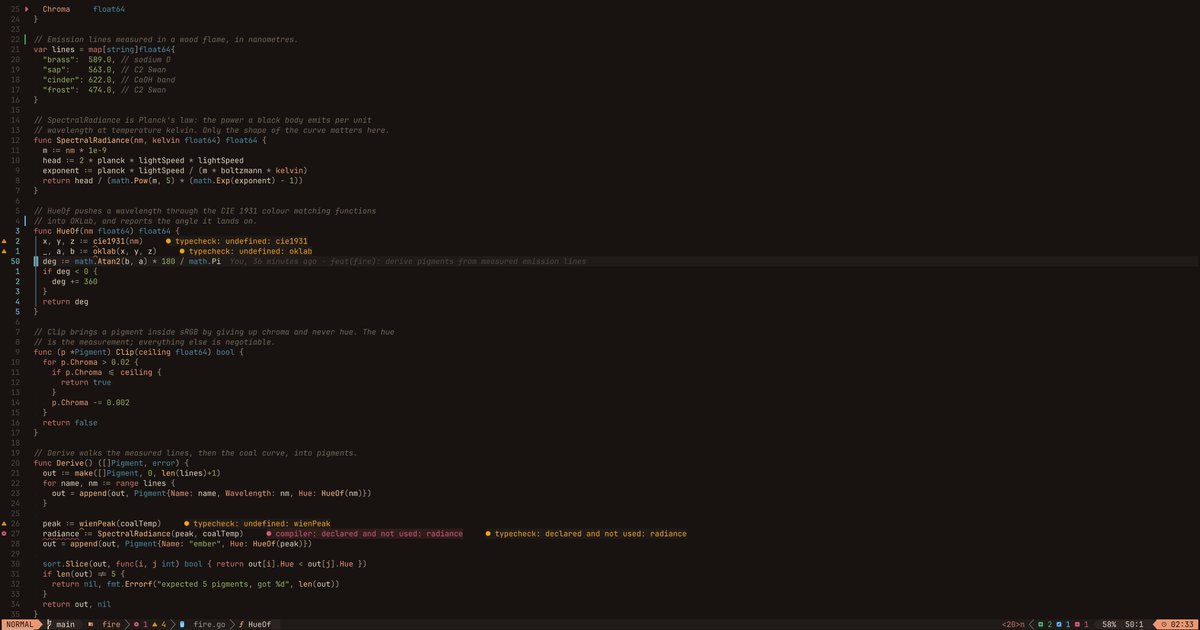Click the current line number 50
This screenshot has height=630, width=1200.
[x=16, y=261]
